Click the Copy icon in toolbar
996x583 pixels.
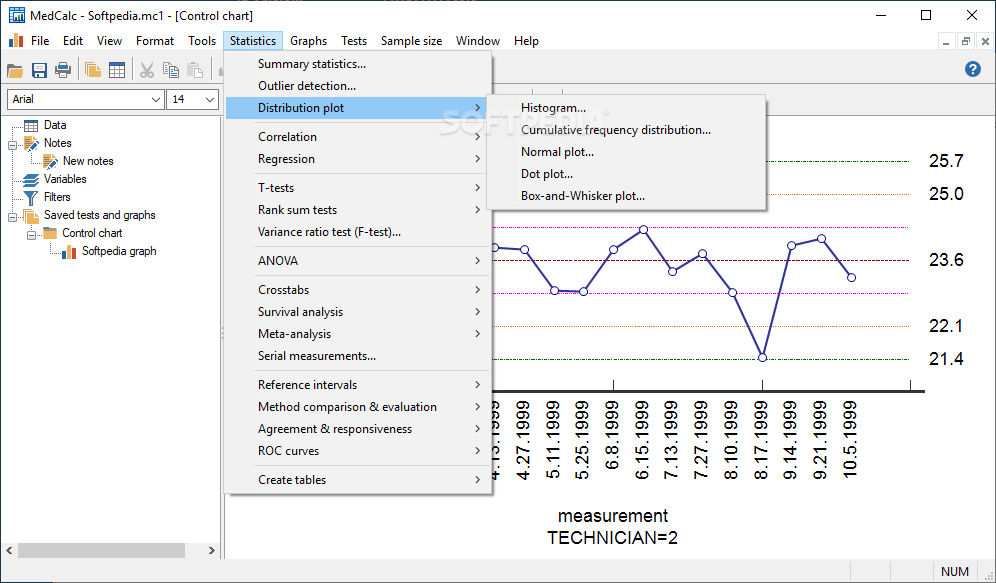tap(171, 70)
